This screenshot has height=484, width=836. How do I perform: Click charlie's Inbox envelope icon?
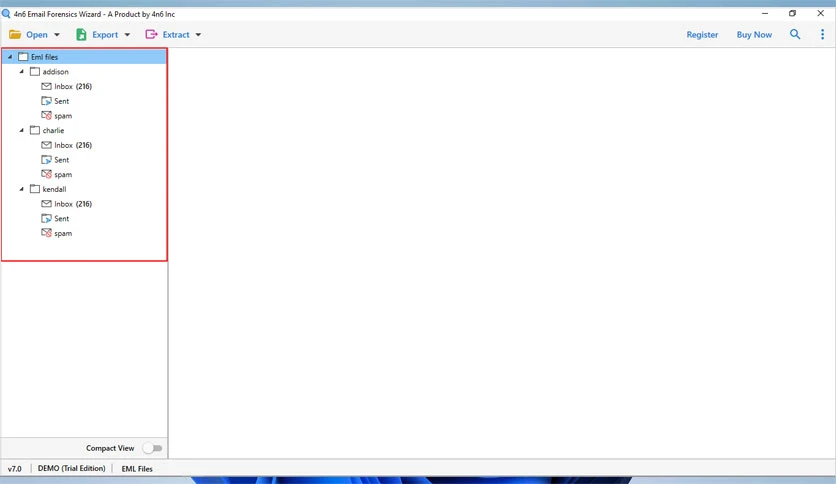(46, 145)
